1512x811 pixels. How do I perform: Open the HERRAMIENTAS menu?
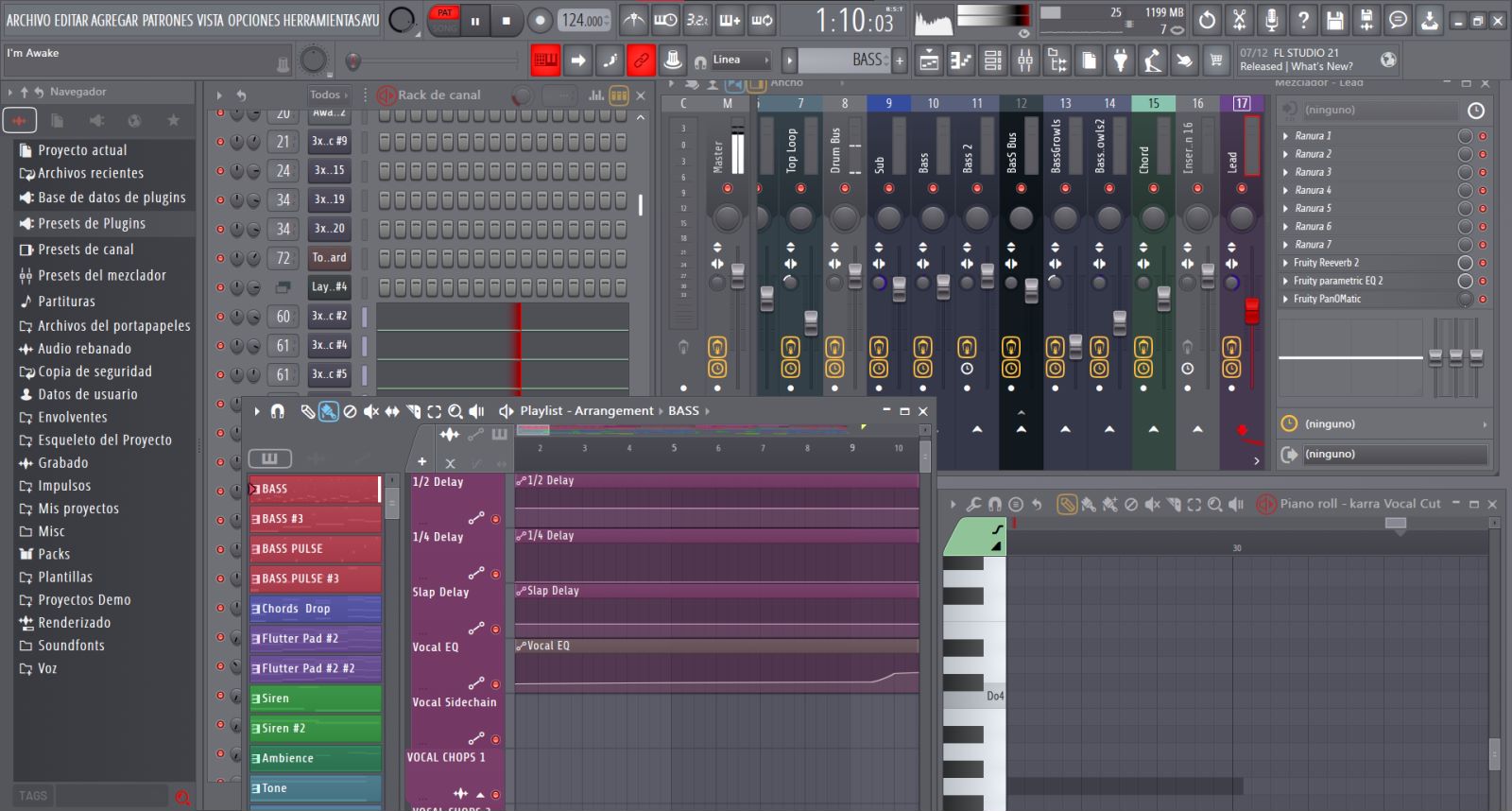320,20
